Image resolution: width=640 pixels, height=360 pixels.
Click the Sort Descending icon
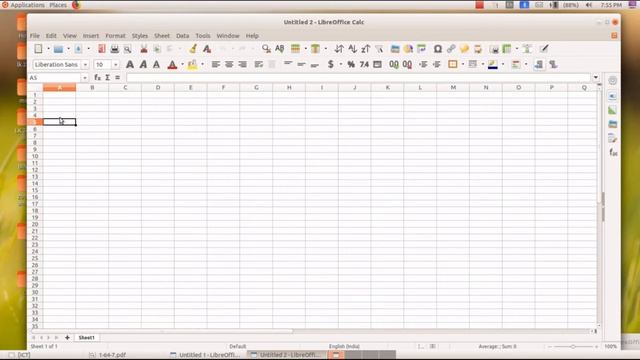366,49
